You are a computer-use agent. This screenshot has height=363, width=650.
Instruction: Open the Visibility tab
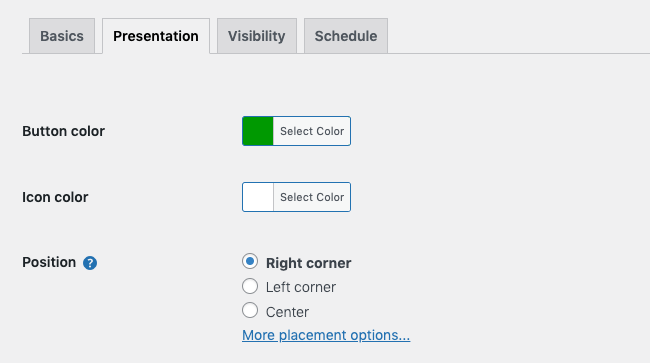[257, 36]
